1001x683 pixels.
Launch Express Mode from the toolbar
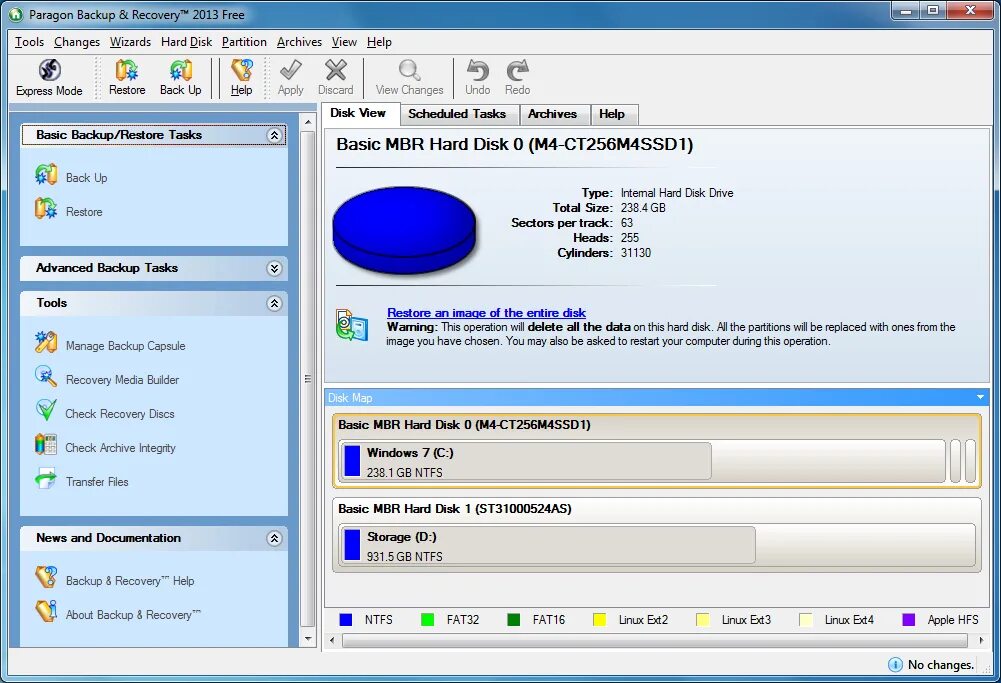[49, 78]
